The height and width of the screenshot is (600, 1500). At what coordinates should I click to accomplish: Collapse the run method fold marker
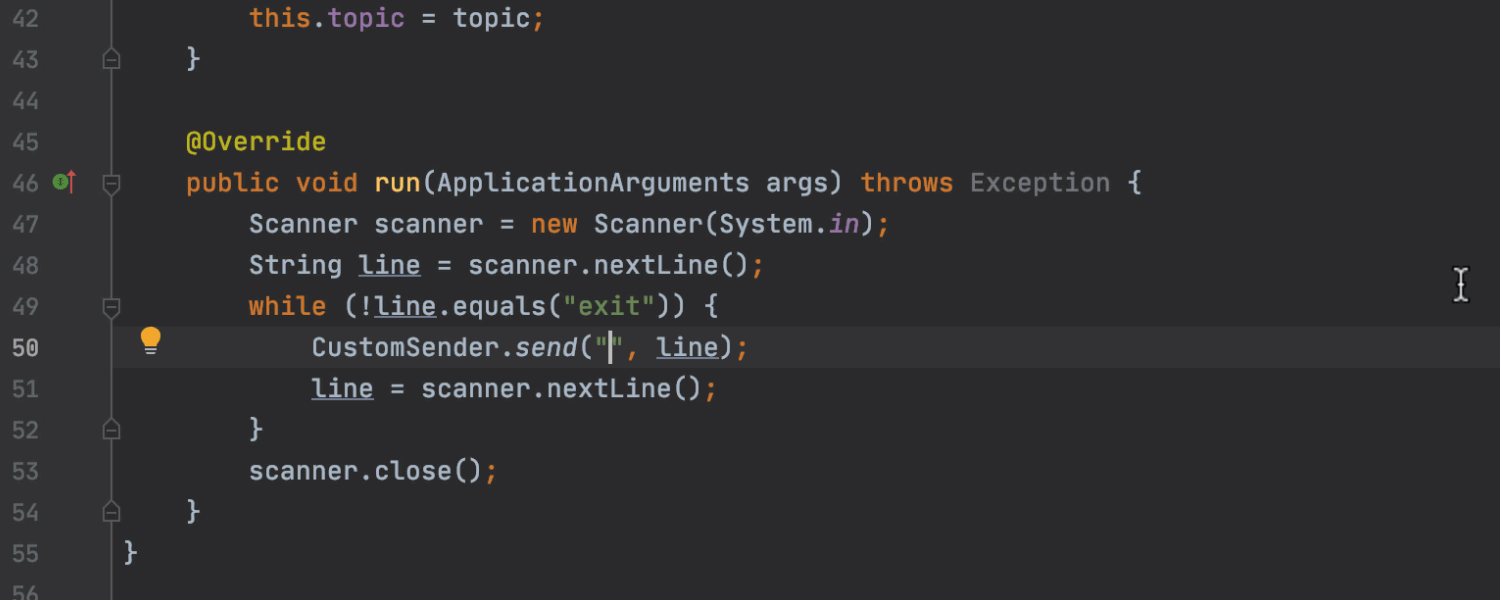click(x=112, y=183)
